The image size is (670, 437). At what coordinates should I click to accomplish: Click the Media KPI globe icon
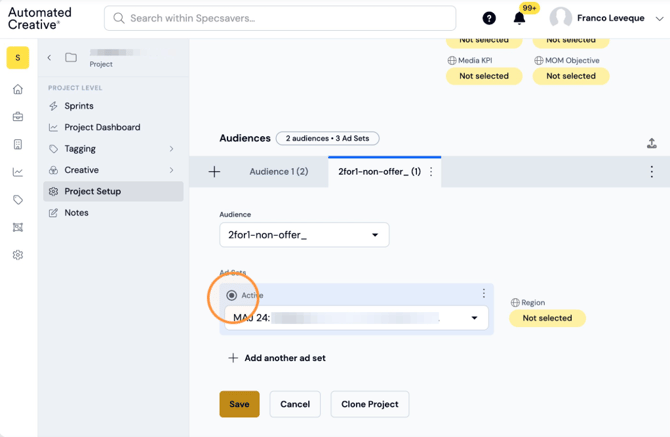tap(452, 61)
